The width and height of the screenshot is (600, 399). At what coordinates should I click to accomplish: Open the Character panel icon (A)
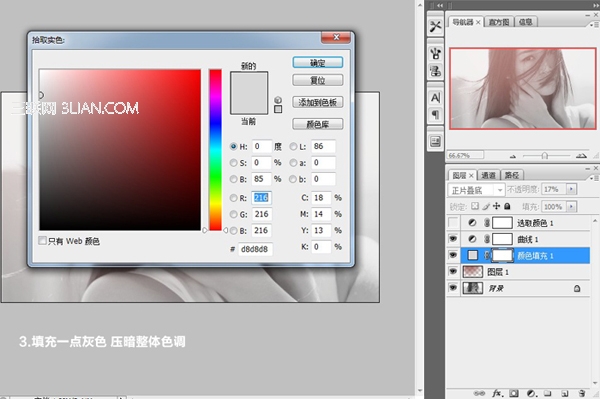pyautogui.click(x=435, y=98)
